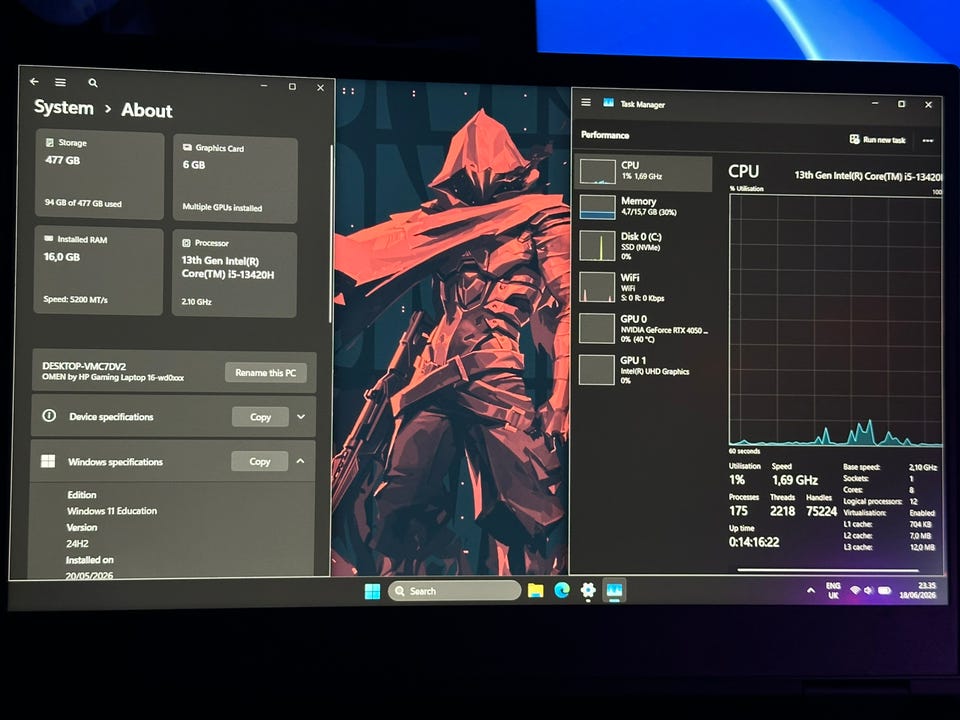Click DESKTOP-VMC7DV2 device name
The width and height of the screenshot is (960, 720).
[x=84, y=366]
